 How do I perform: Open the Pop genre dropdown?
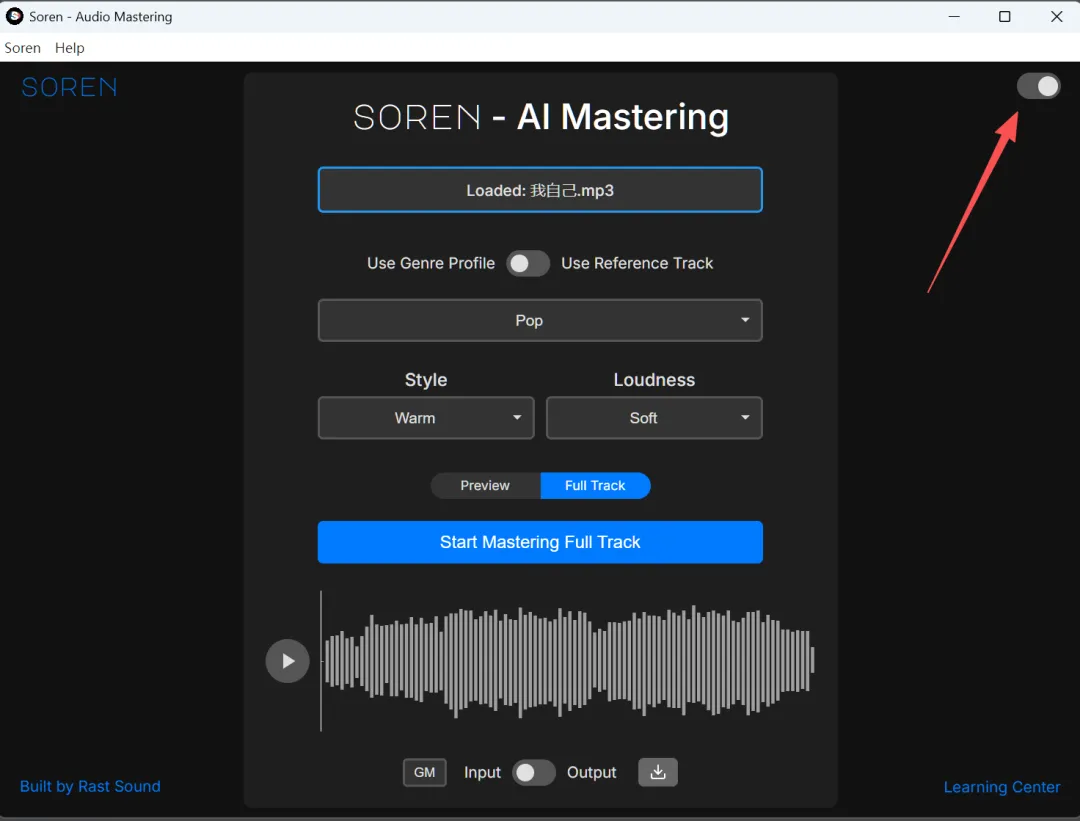pyautogui.click(x=540, y=320)
